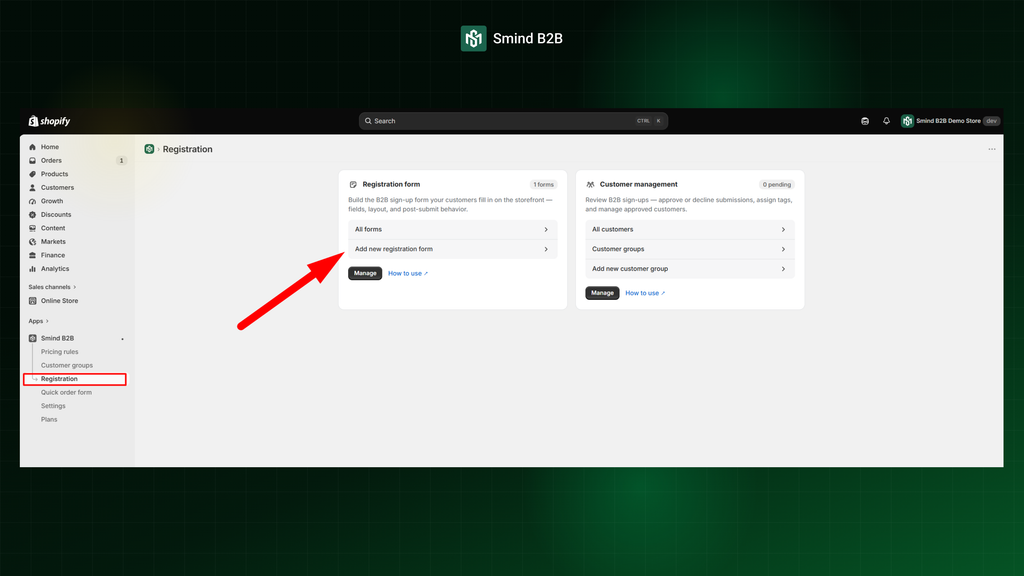Viewport: 1024px width, 576px height.
Task: Click the Discounts icon
Action: [33, 215]
